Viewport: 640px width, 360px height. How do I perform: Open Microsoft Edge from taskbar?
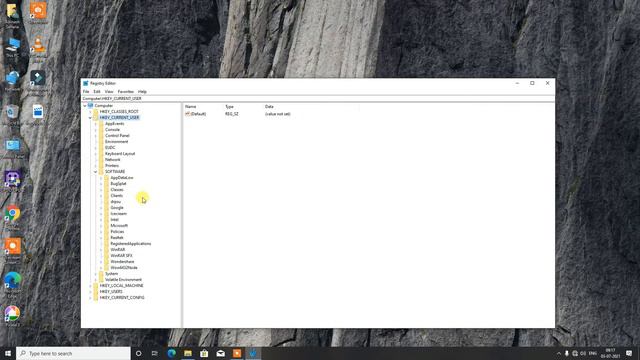[171, 353]
